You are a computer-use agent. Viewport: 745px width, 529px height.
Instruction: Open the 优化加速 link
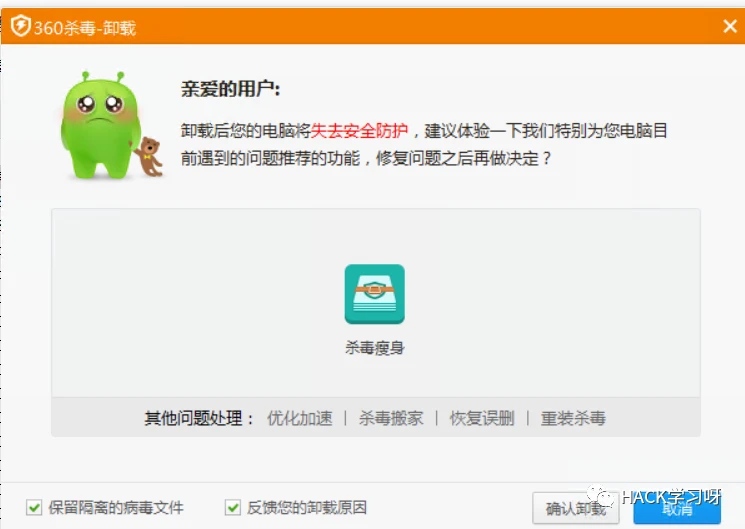(x=299, y=418)
